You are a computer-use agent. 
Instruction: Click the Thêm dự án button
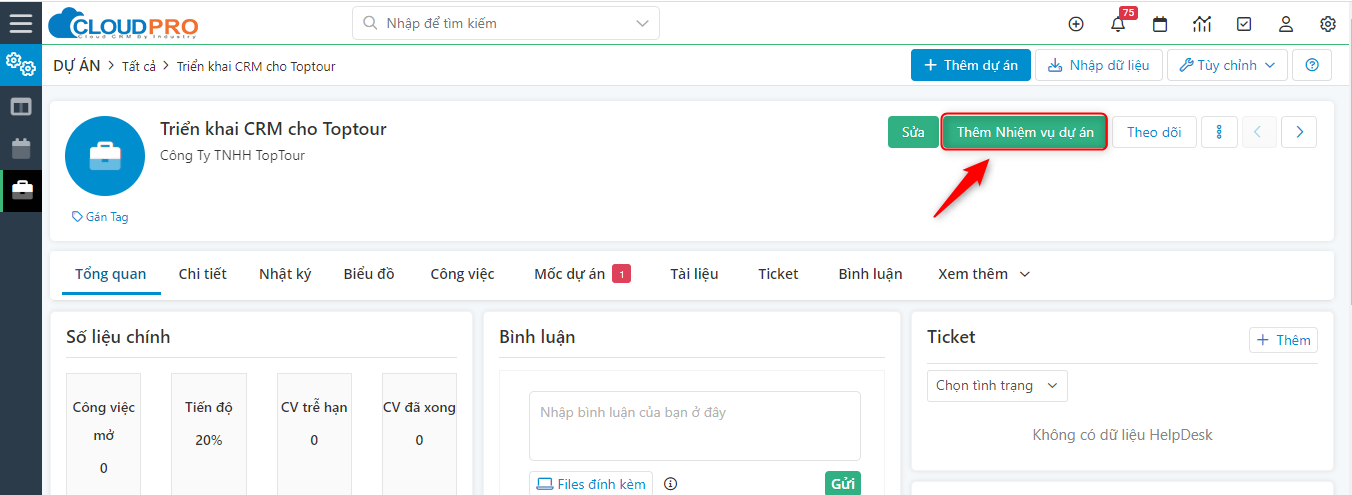coord(970,65)
